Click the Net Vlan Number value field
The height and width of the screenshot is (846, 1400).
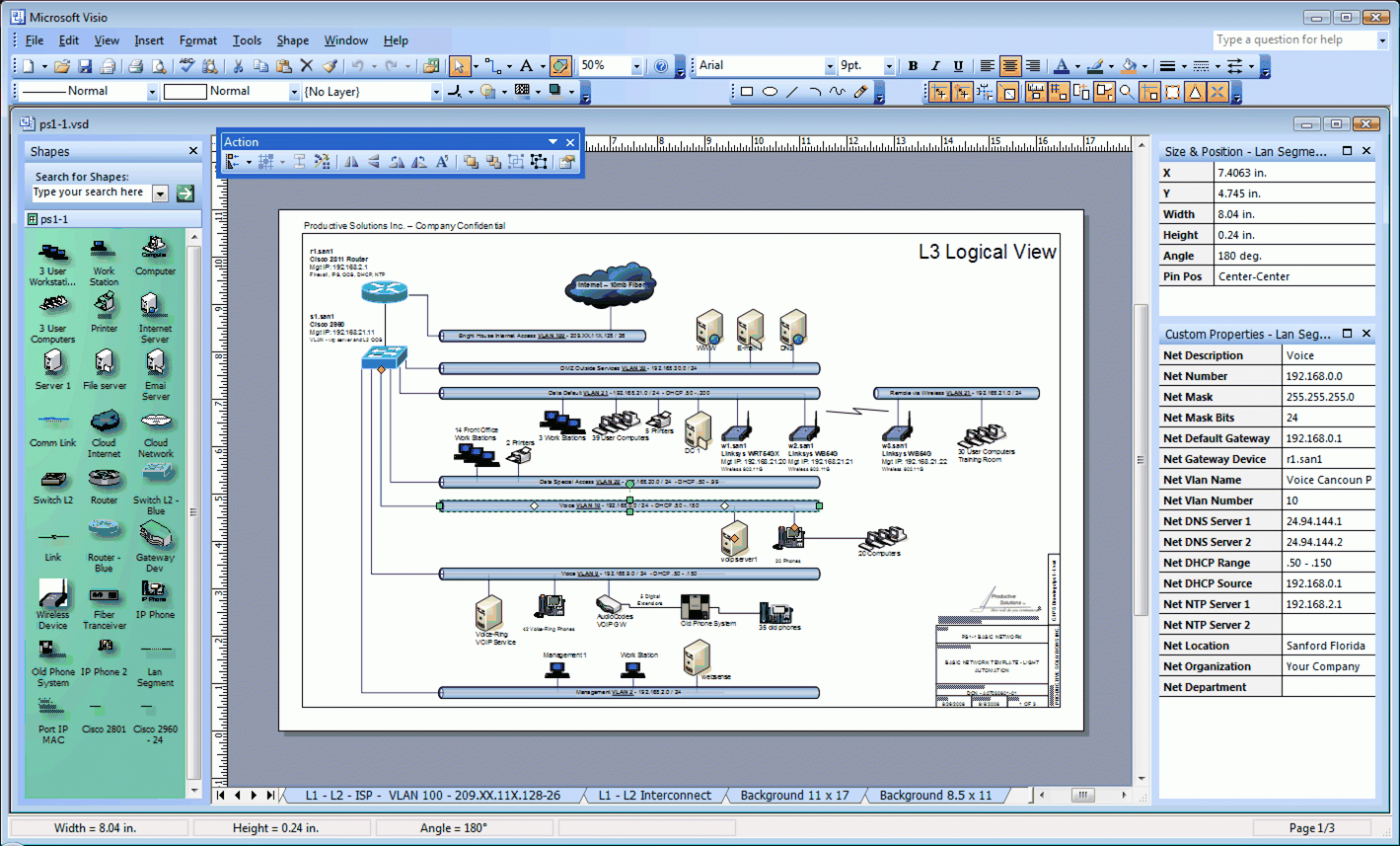tap(1327, 500)
